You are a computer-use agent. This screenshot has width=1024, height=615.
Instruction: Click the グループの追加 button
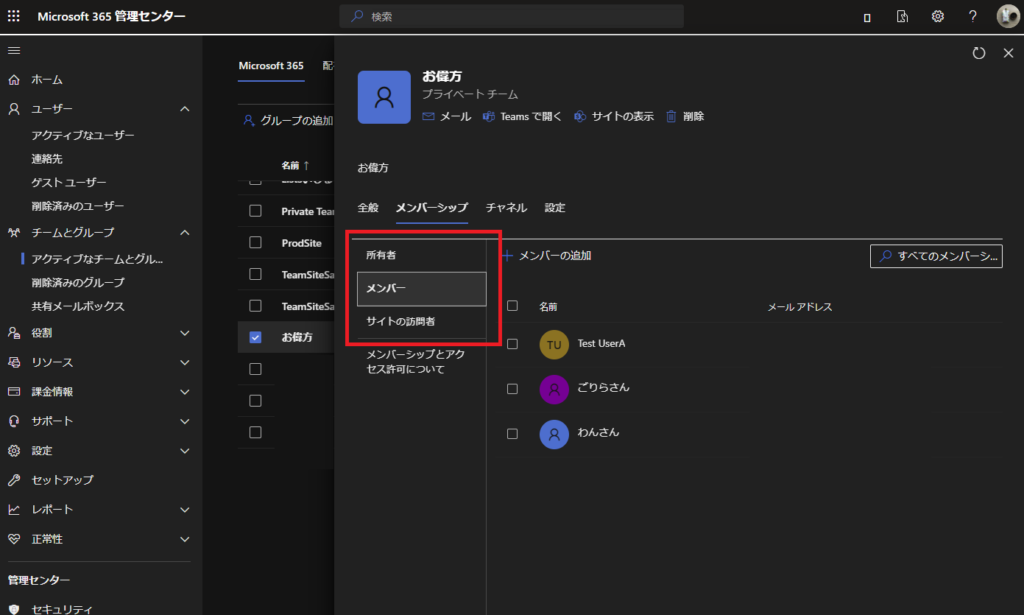click(288, 120)
